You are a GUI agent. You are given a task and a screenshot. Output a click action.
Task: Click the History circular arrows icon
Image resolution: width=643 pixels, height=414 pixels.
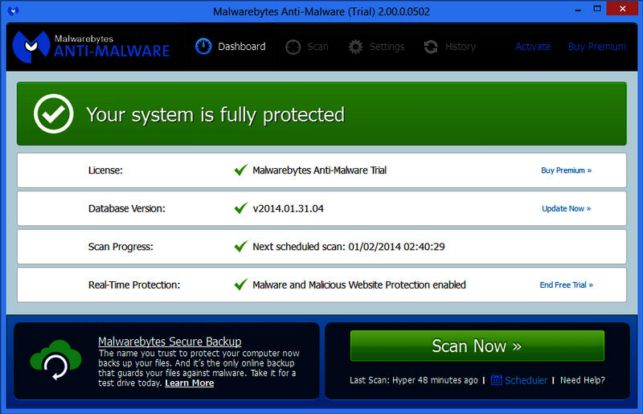click(431, 47)
